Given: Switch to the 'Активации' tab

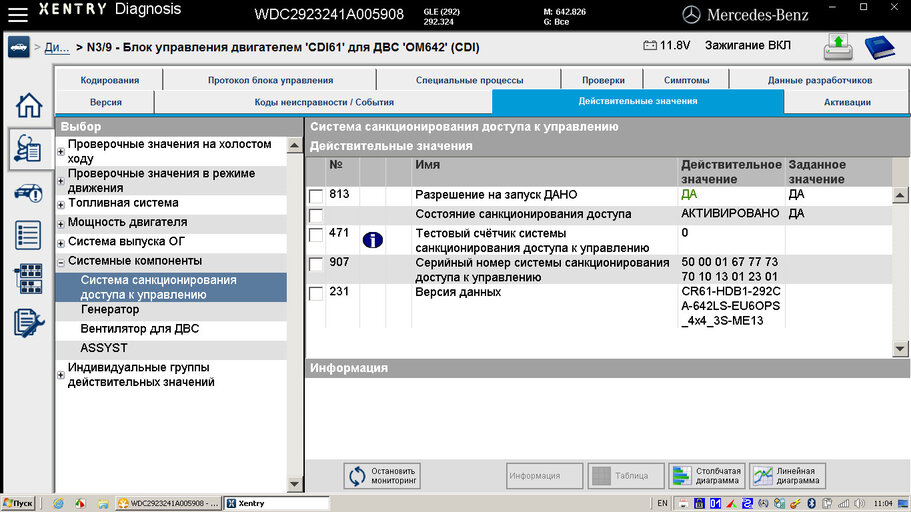Looking at the screenshot, I should [847, 102].
